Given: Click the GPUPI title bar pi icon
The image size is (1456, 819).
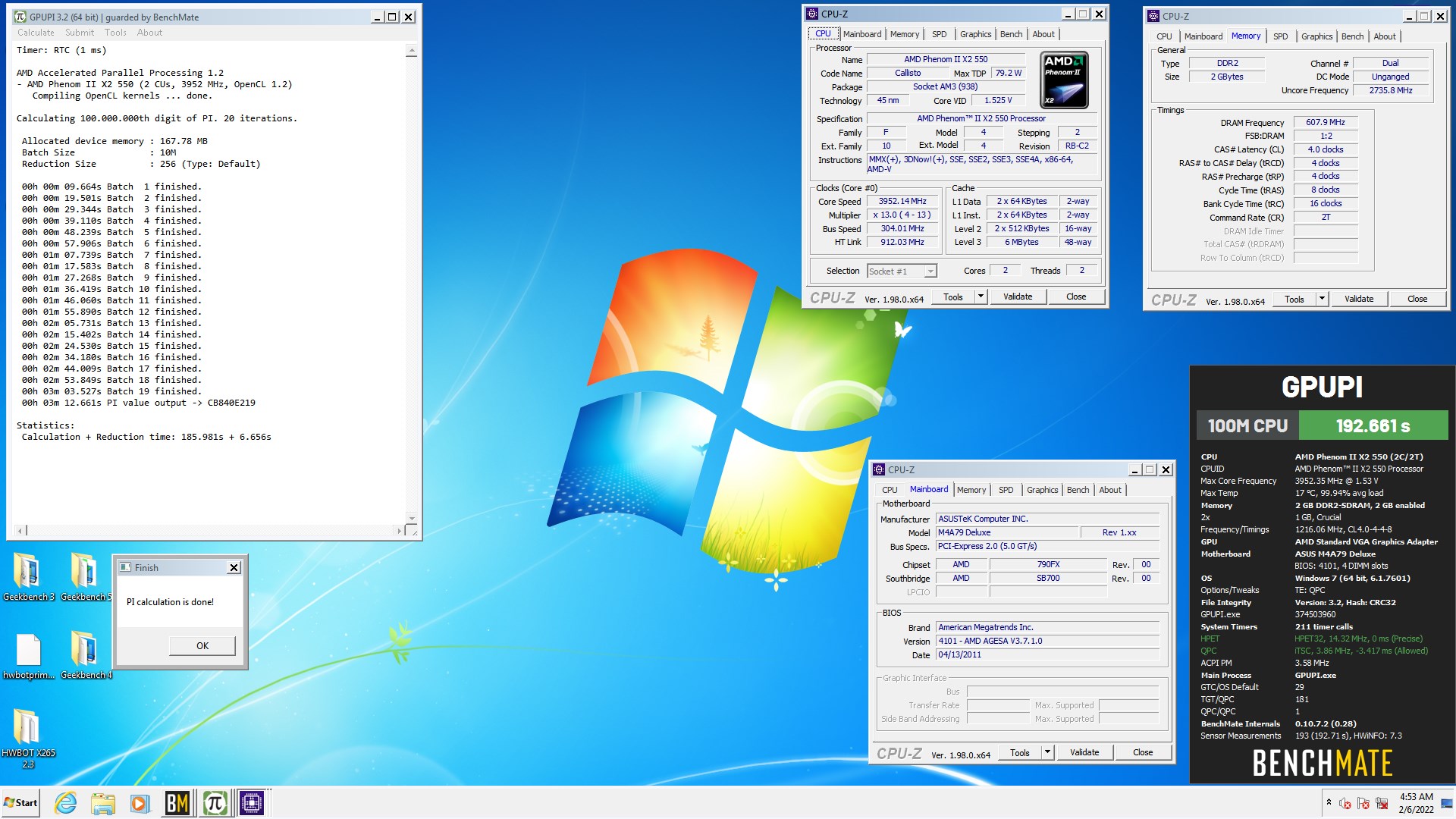Looking at the screenshot, I should click(x=20, y=17).
